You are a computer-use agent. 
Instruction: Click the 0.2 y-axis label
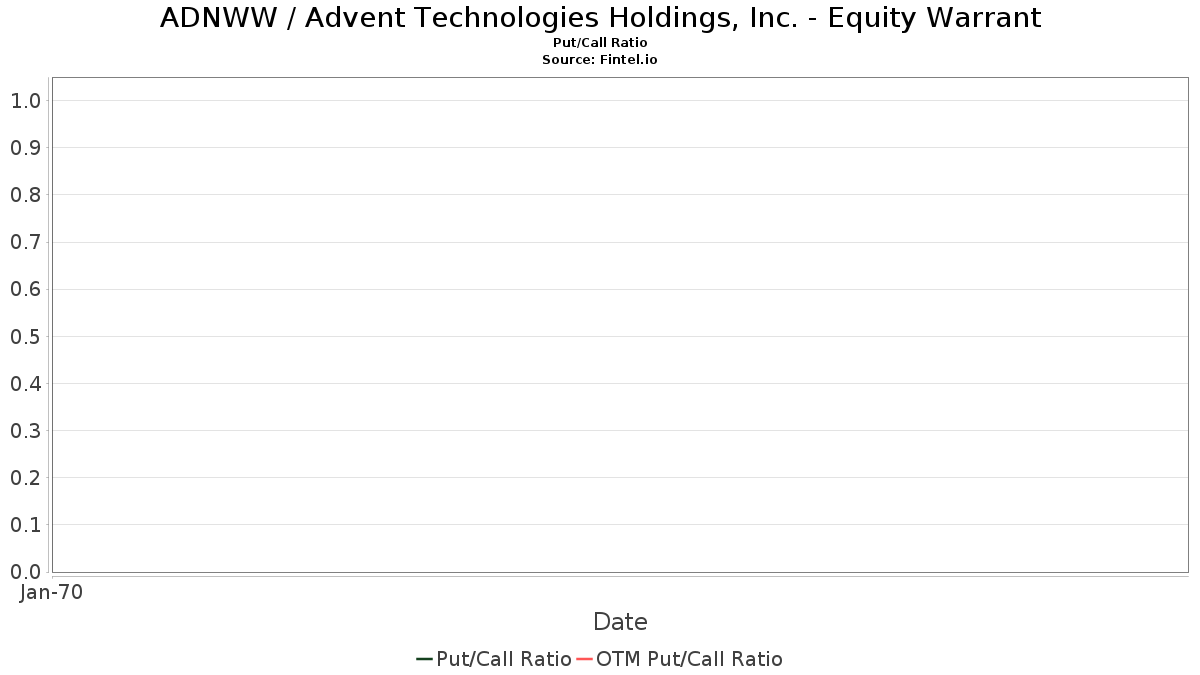click(25, 477)
